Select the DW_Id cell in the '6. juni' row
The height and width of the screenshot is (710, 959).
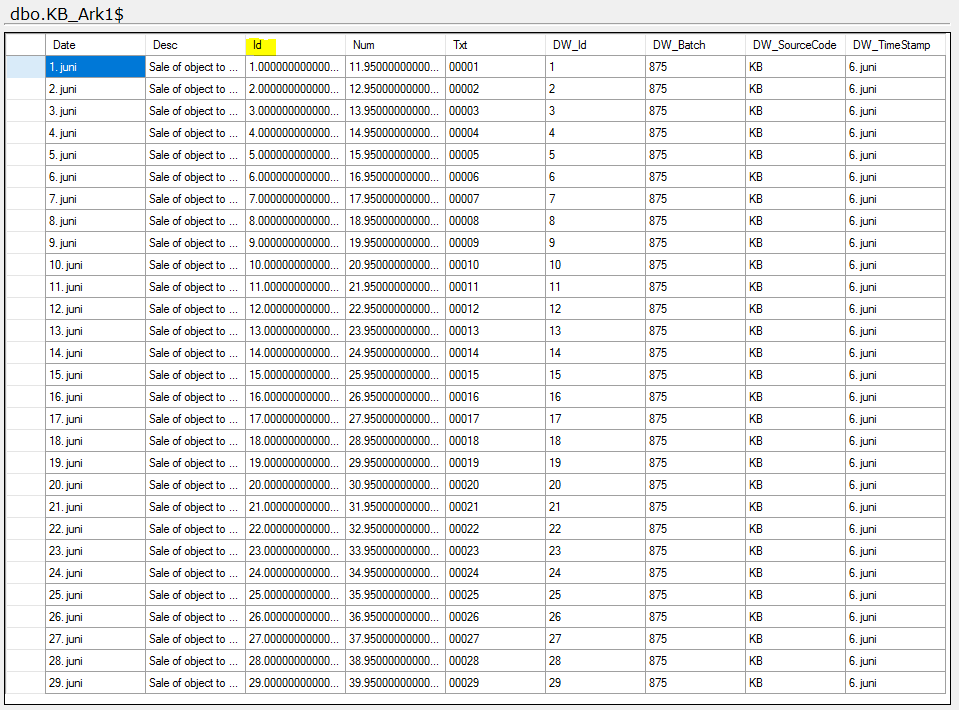pos(596,177)
